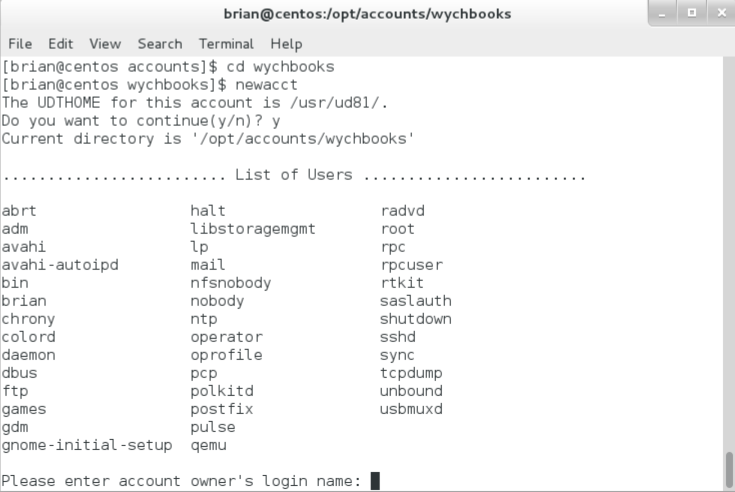The image size is (735, 492).
Task: Open the Help menu
Action: click(286, 44)
